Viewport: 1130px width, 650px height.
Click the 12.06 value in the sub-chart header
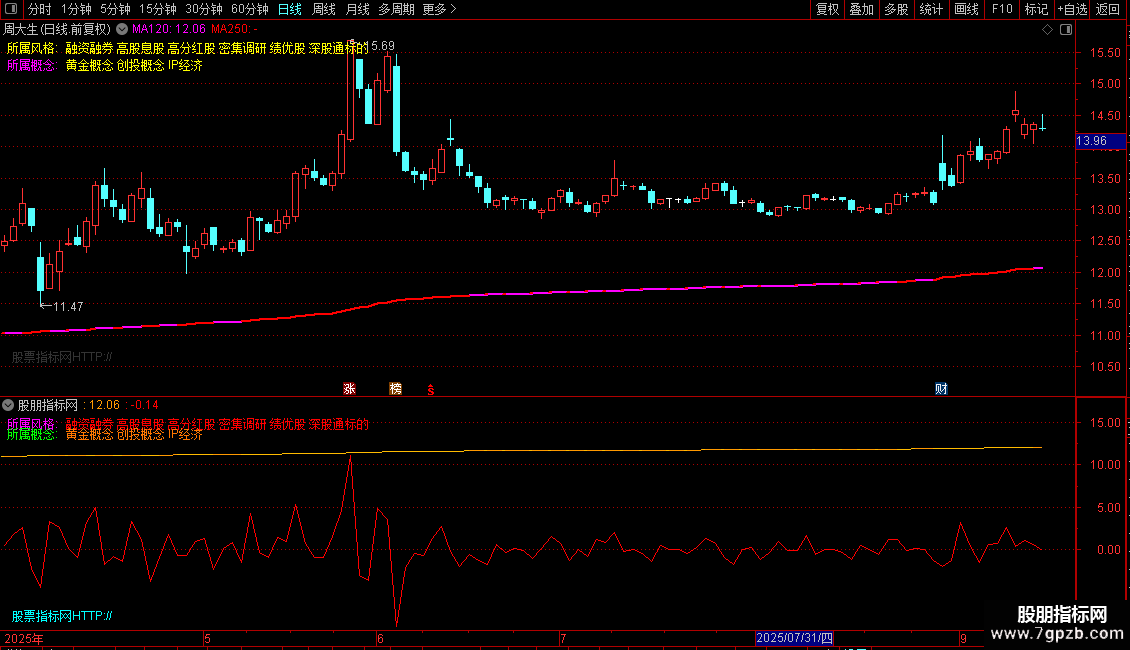coord(104,406)
